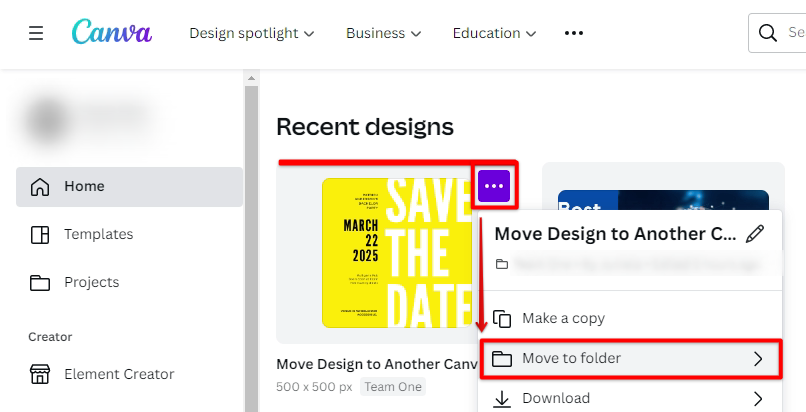Viewport: 806px width, 412px height.
Task: Open the purple three-dot design options button
Action: [495, 186]
